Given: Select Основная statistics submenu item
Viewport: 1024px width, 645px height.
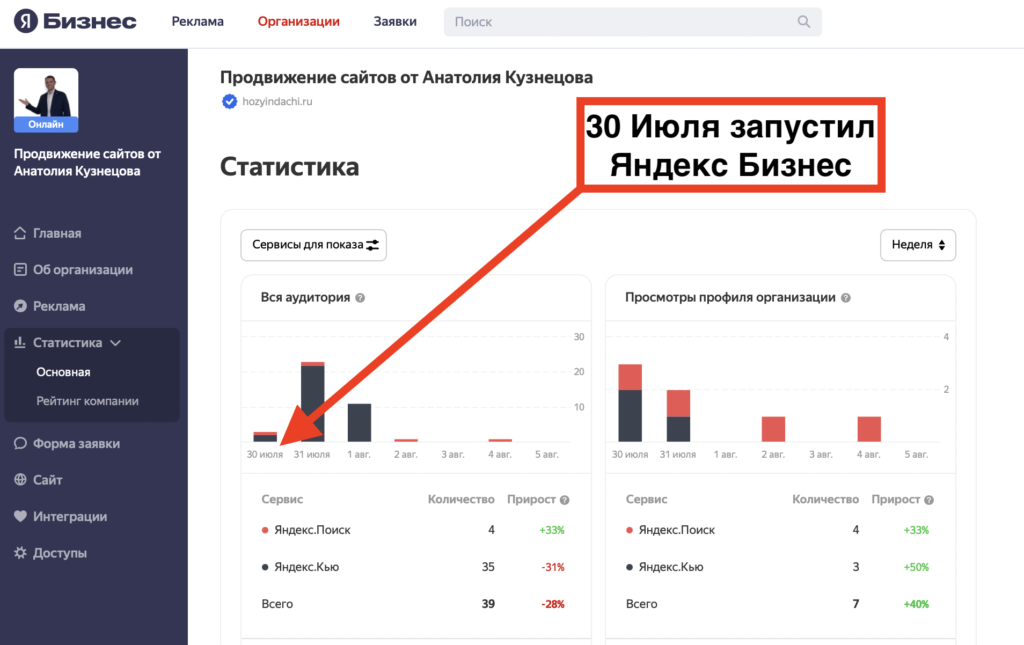Looking at the screenshot, I should [63, 372].
